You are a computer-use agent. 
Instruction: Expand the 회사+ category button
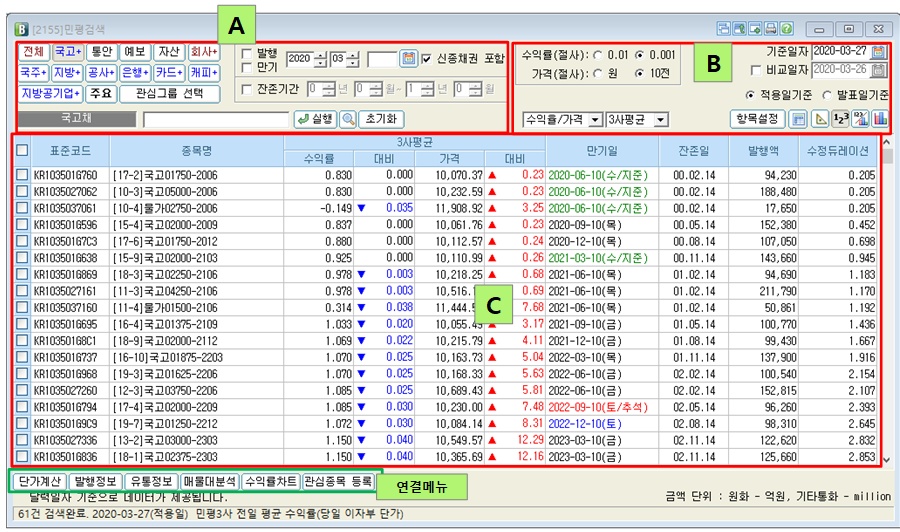coord(204,52)
